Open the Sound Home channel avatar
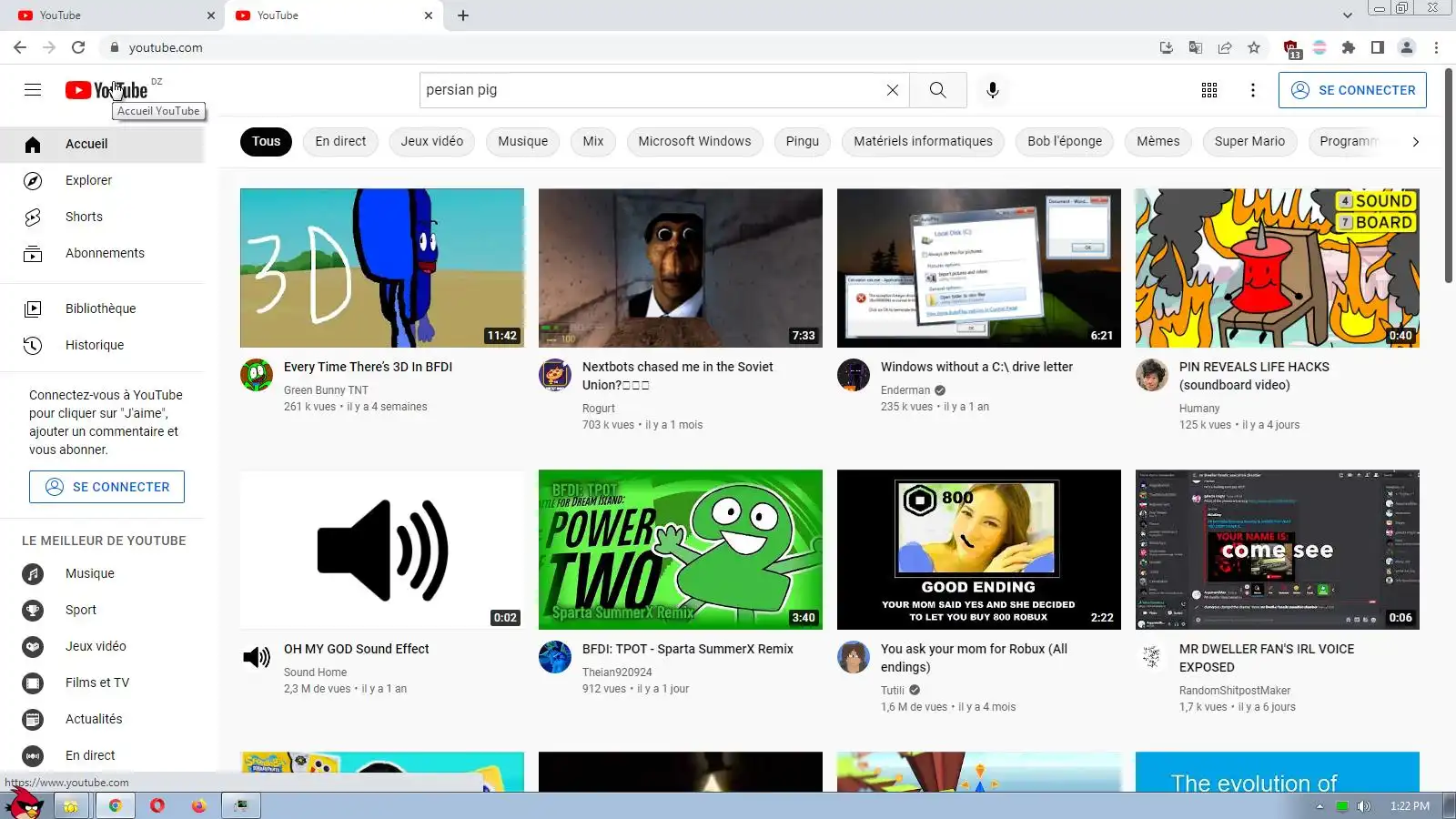The height and width of the screenshot is (819, 1456). click(257, 657)
